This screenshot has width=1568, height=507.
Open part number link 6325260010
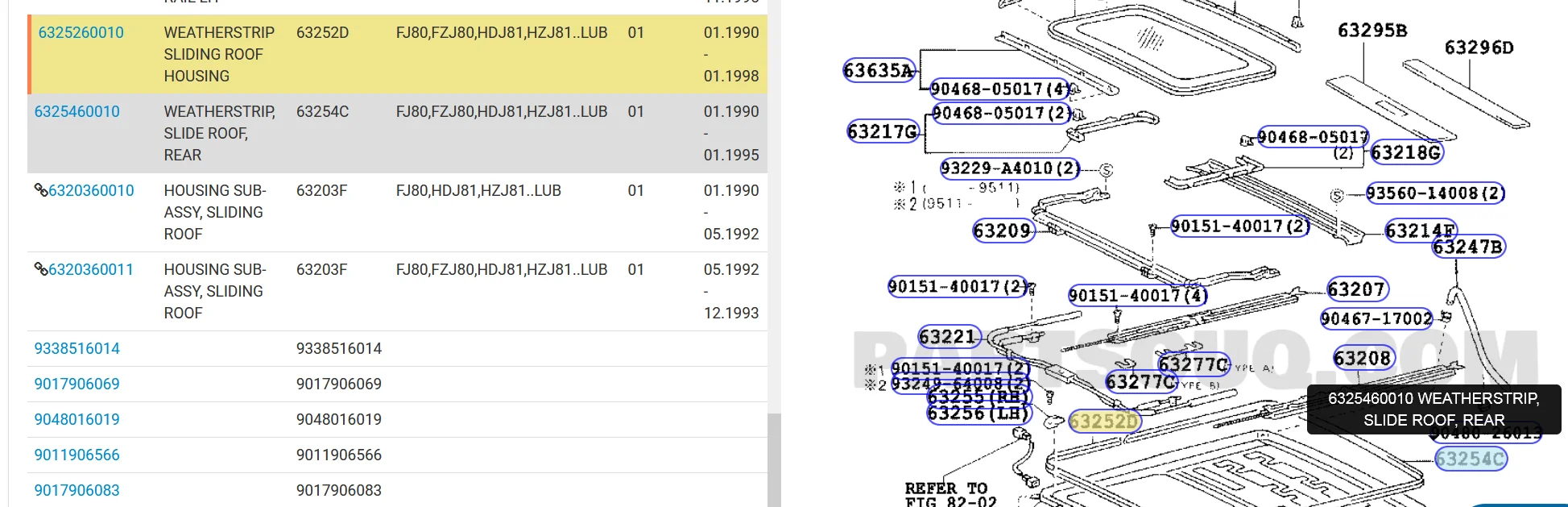[81, 33]
